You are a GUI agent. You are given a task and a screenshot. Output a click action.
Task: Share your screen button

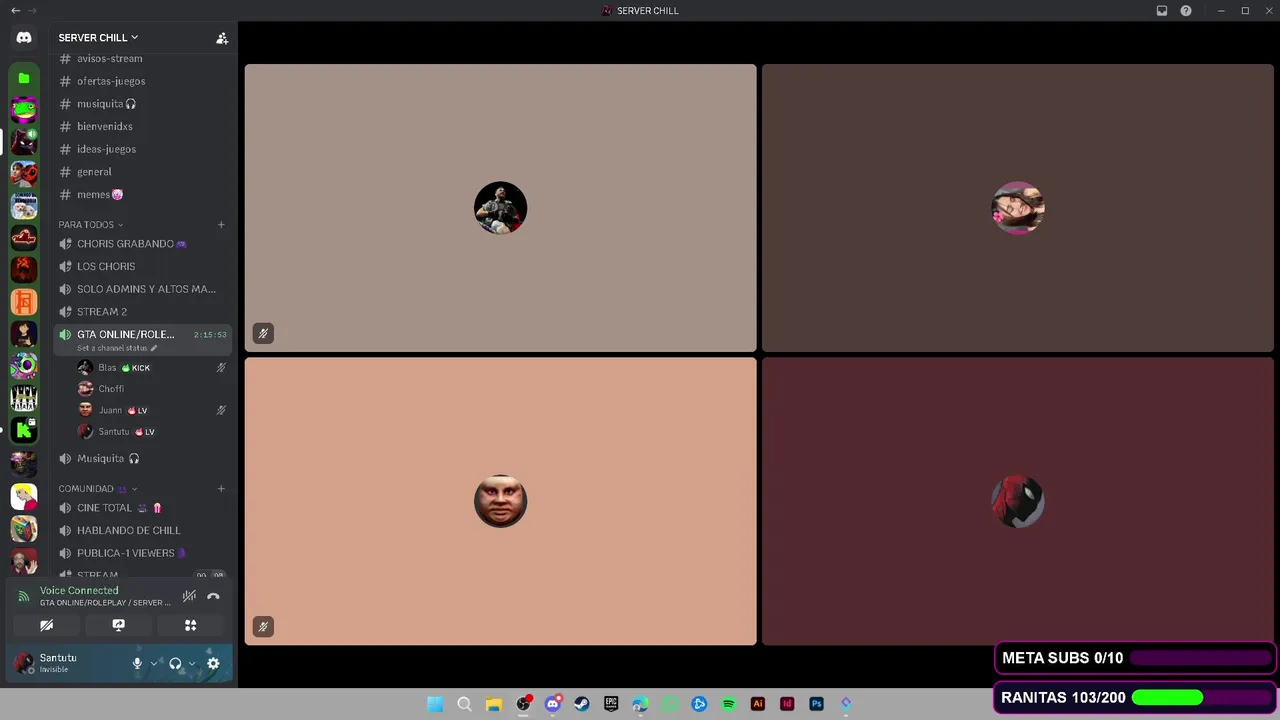tap(118, 625)
